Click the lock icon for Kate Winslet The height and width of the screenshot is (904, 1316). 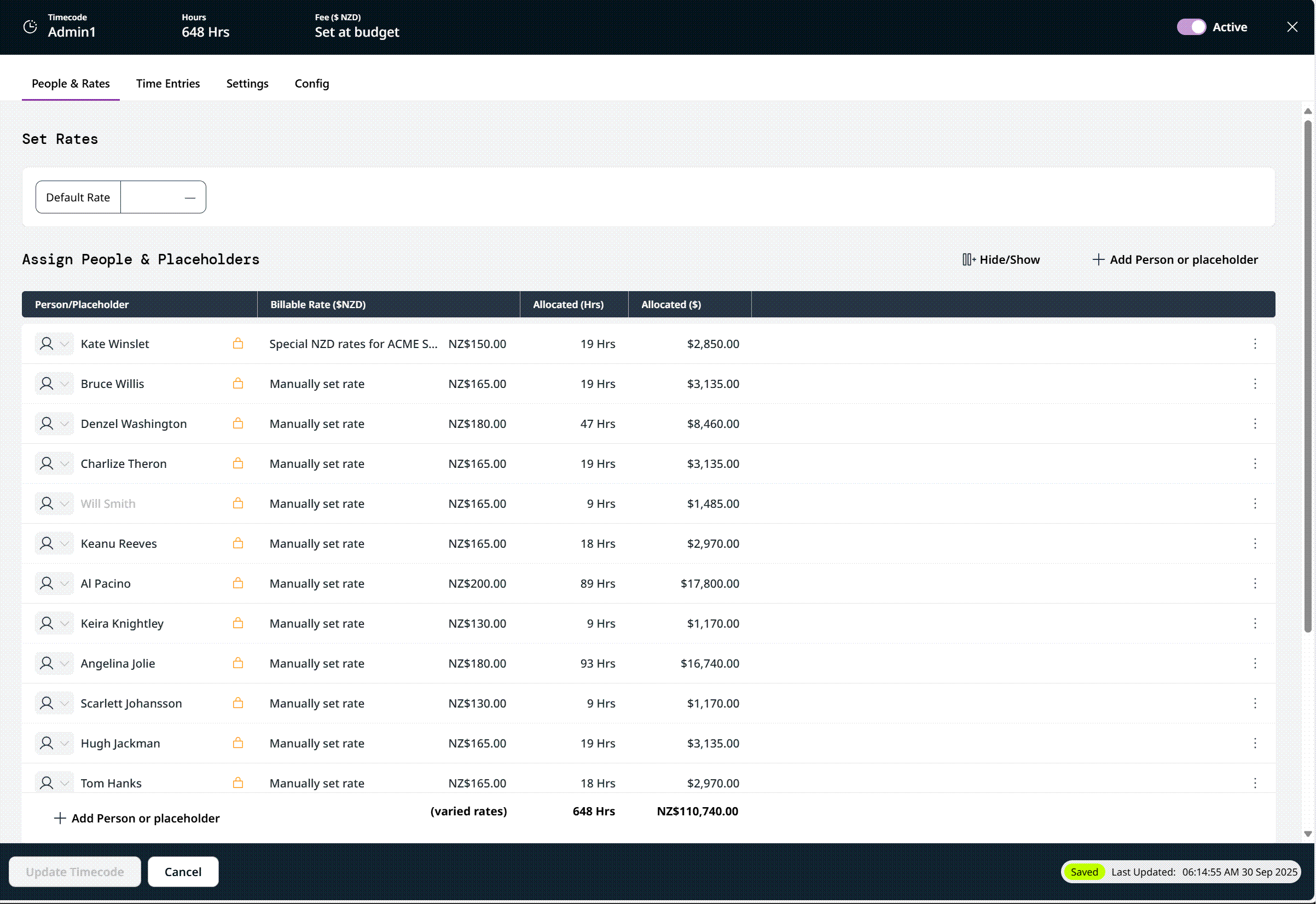pos(238,343)
